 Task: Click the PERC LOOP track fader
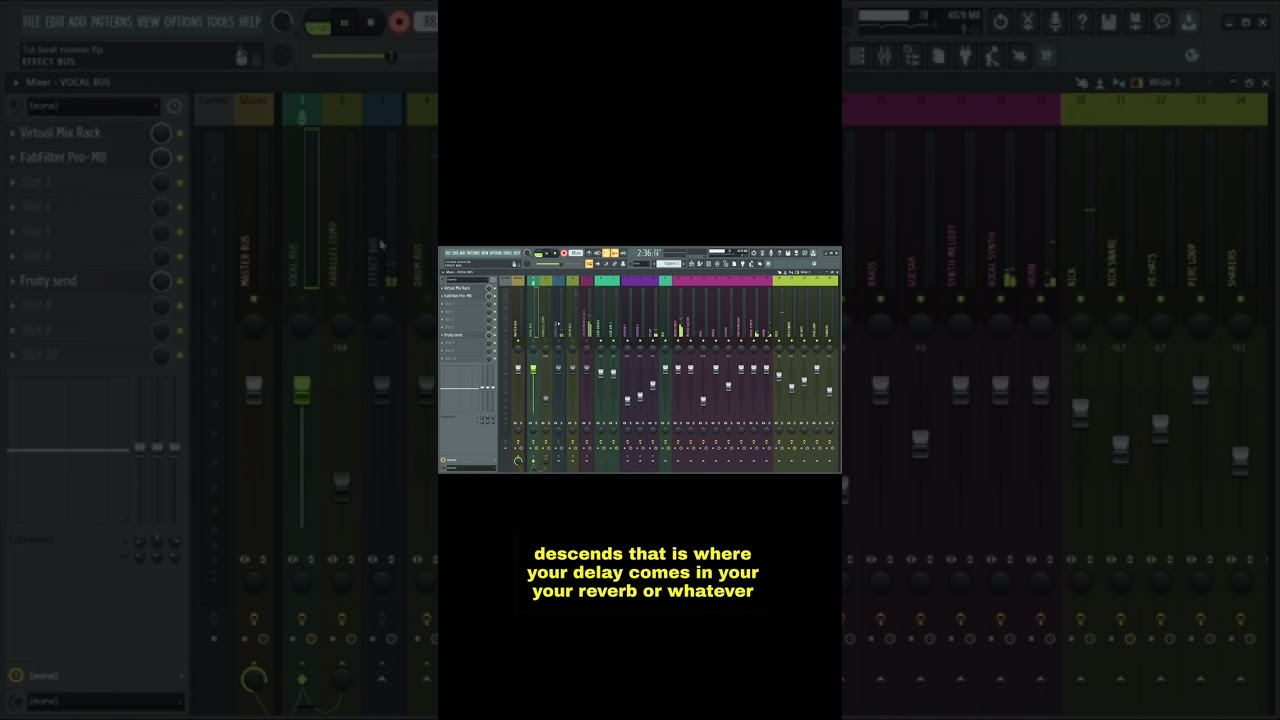[x=817, y=369]
